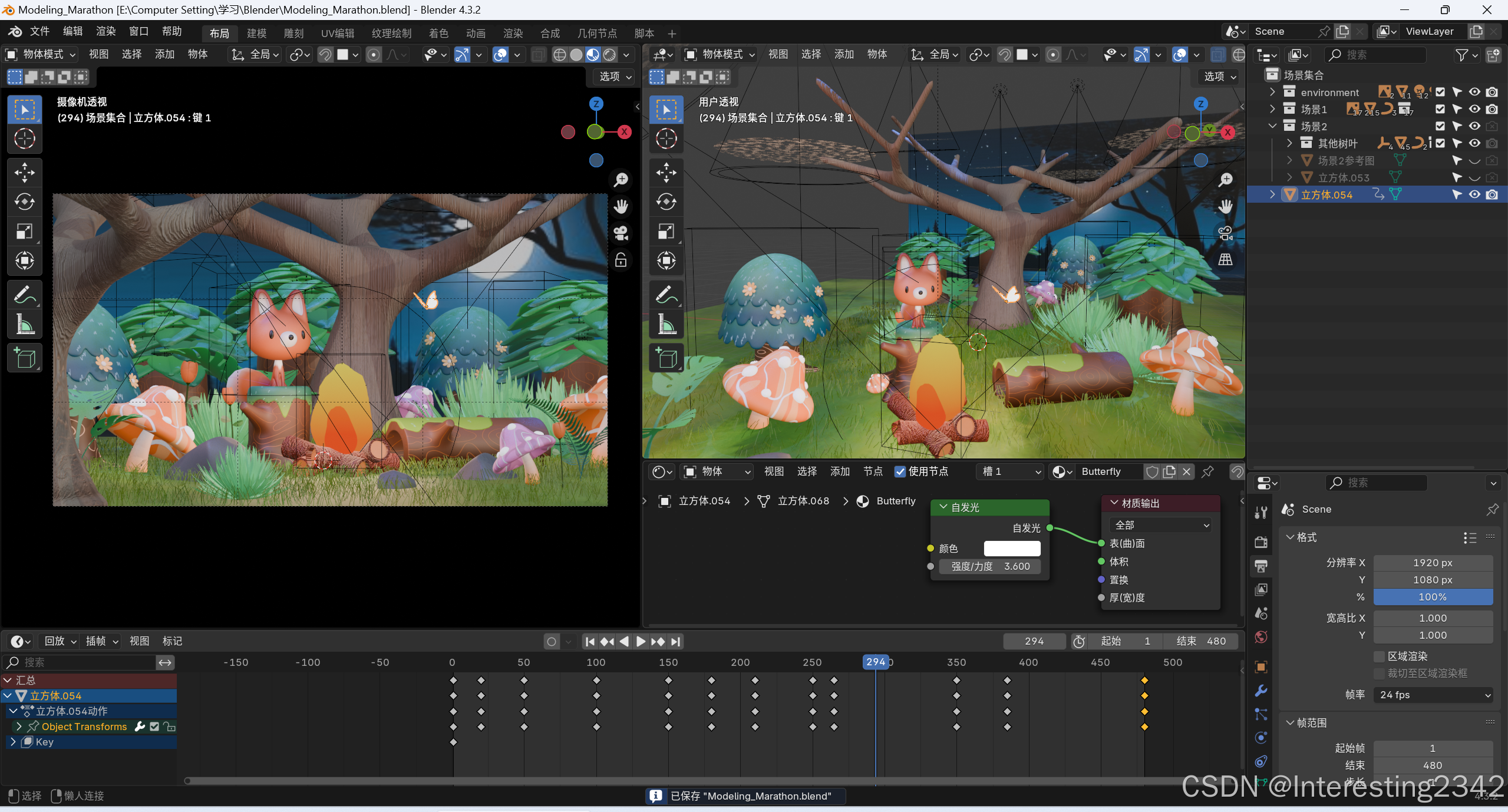Switch to the 几何节点 workspace tab
1508x812 pixels.
coord(596,34)
